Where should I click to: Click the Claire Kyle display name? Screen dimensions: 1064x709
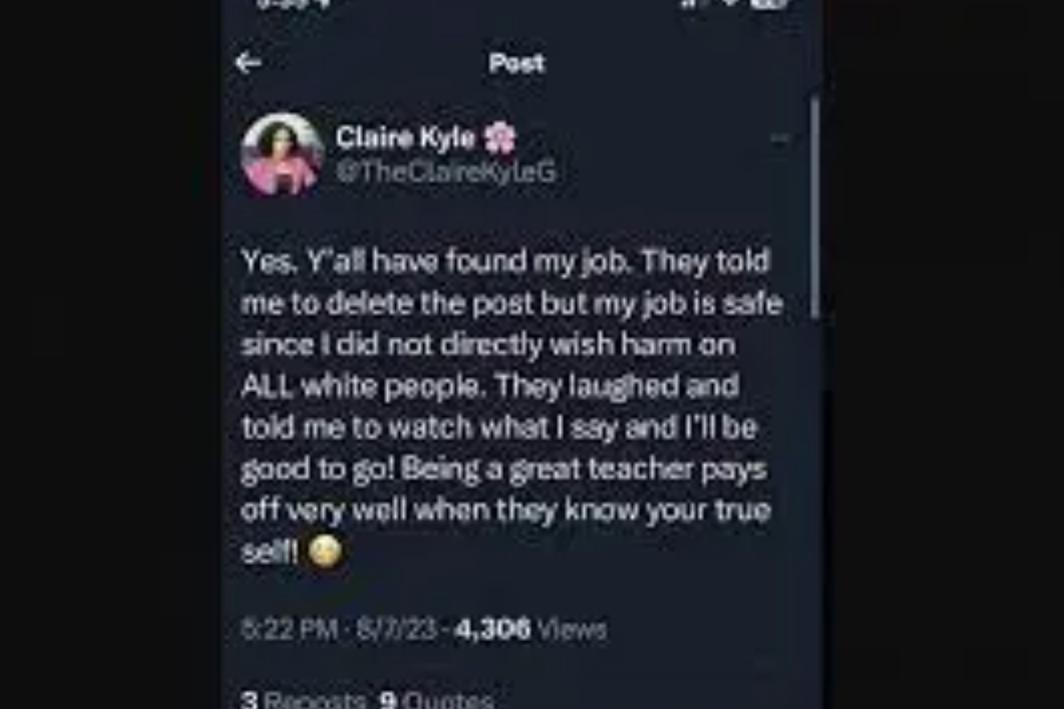coord(405,138)
